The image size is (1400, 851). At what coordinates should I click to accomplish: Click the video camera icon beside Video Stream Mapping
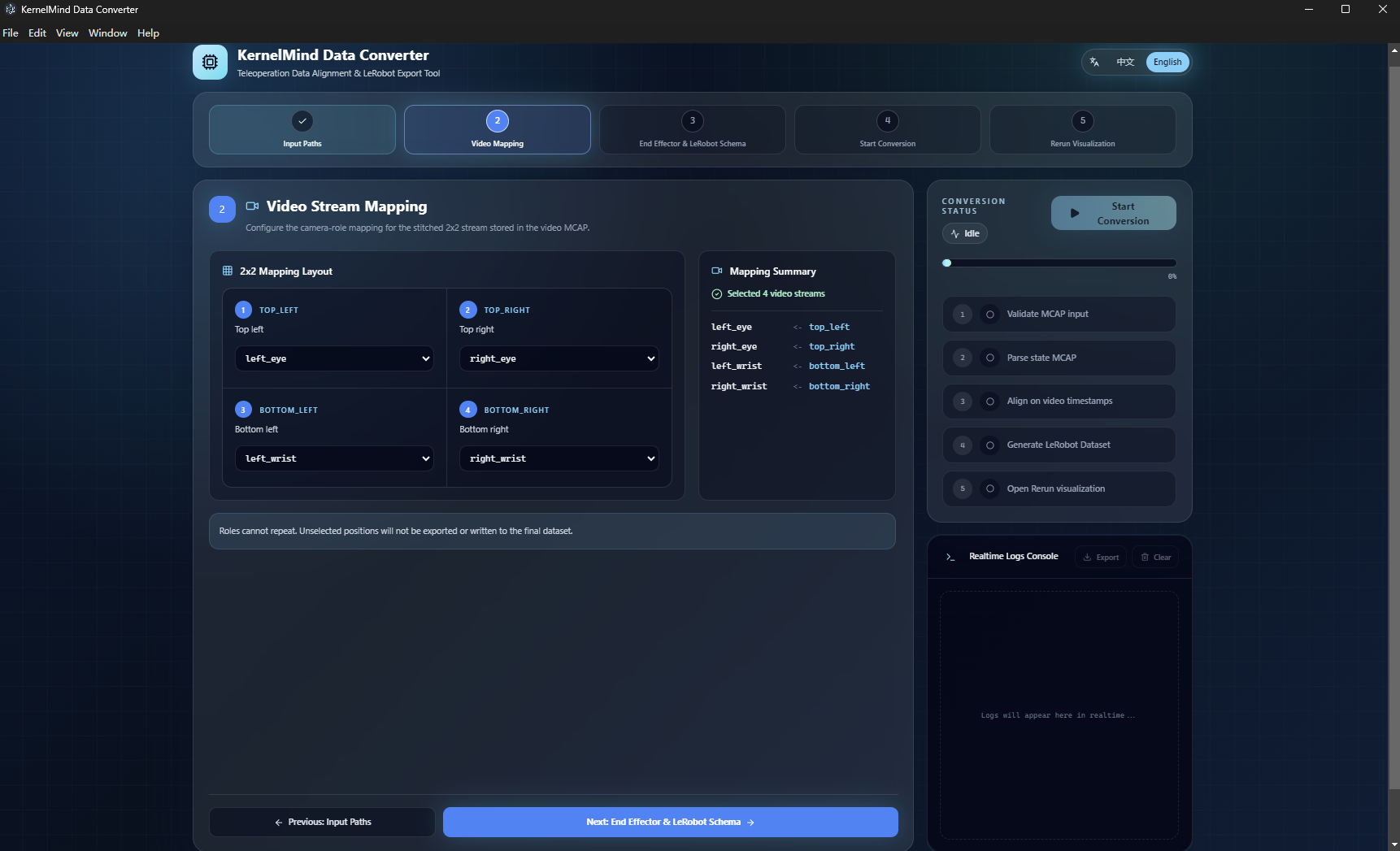click(252, 206)
